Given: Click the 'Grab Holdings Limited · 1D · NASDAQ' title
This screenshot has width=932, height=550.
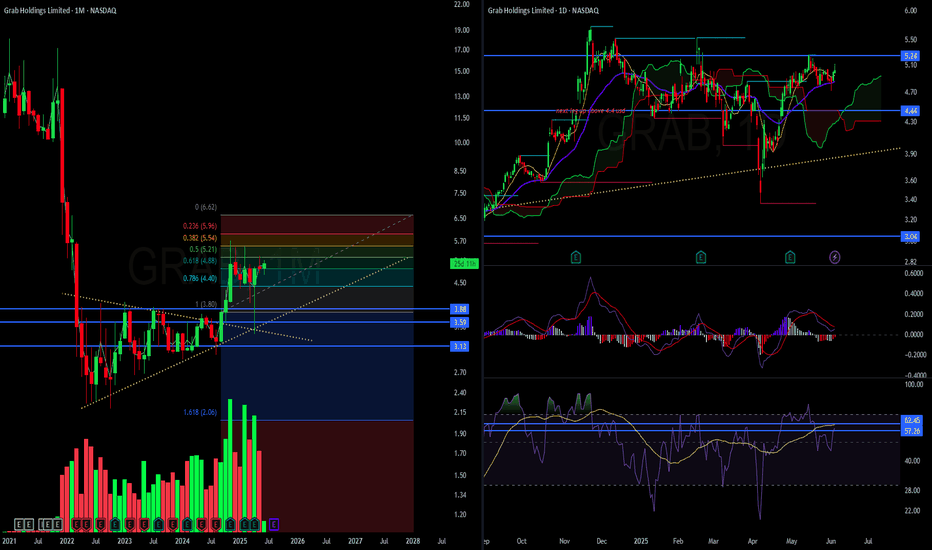Looking at the screenshot, I should click(x=543, y=11).
